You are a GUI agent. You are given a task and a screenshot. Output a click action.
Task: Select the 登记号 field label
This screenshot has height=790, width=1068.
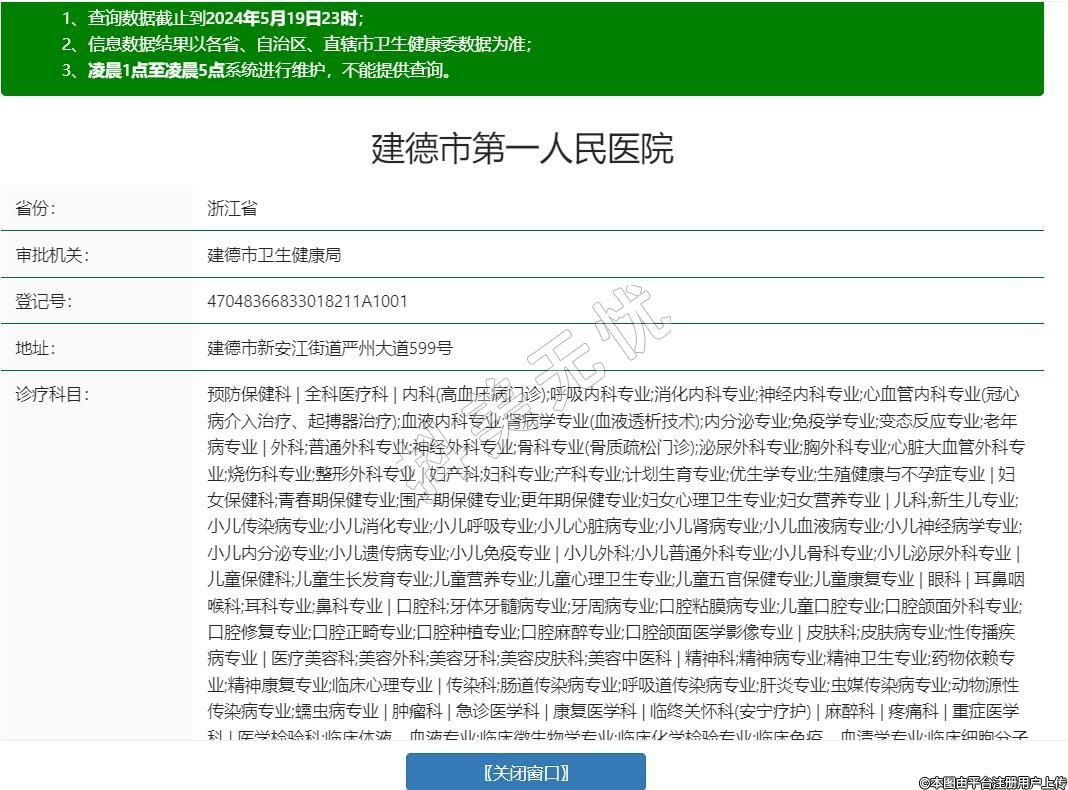tap(44, 301)
